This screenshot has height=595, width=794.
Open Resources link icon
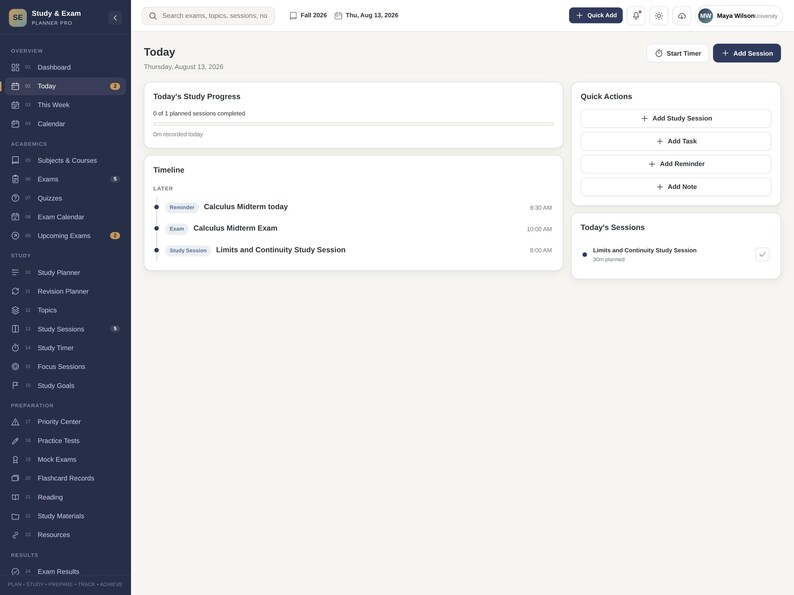(15, 535)
